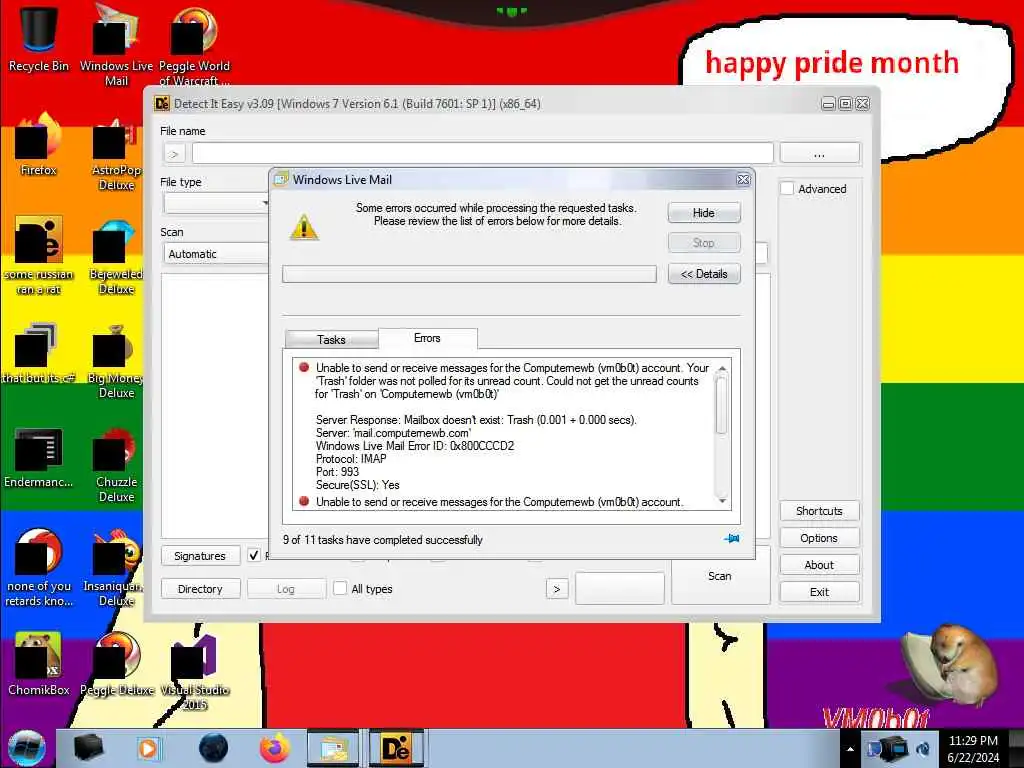Switch to the Tasks tab
Image resolution: width=1024 pixels, height=768 pixels.
[x=331, y=339]
